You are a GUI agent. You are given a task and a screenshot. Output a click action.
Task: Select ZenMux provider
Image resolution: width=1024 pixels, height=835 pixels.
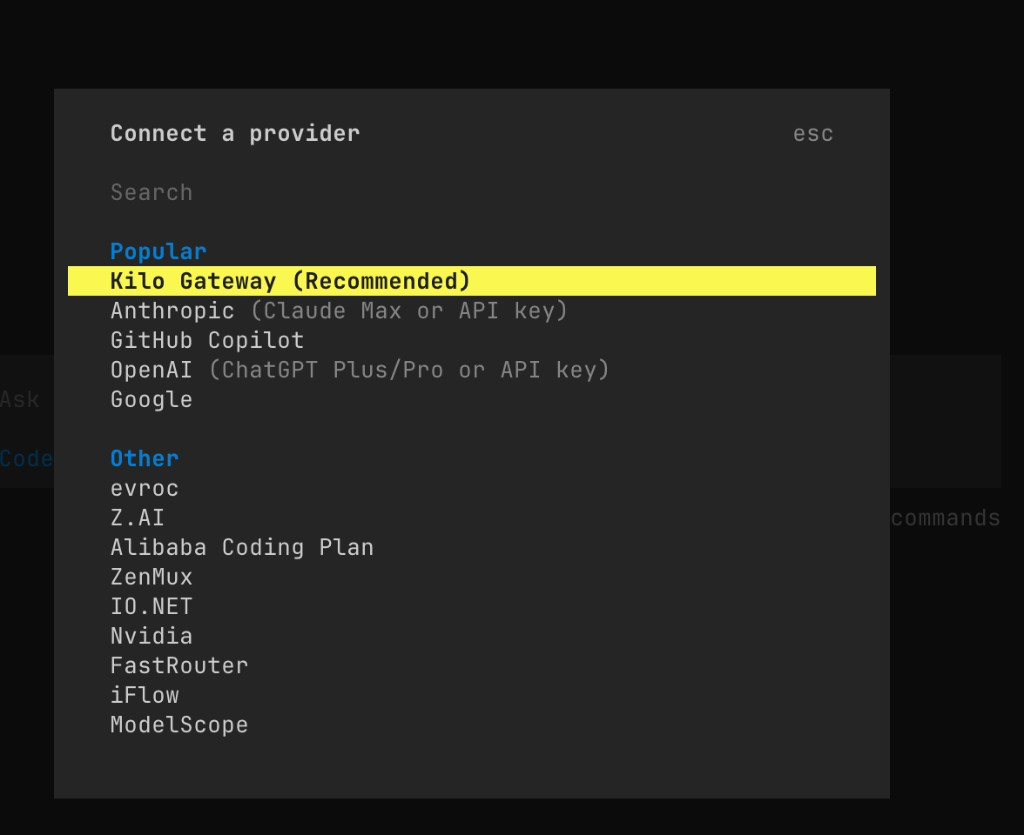(472, 577)
